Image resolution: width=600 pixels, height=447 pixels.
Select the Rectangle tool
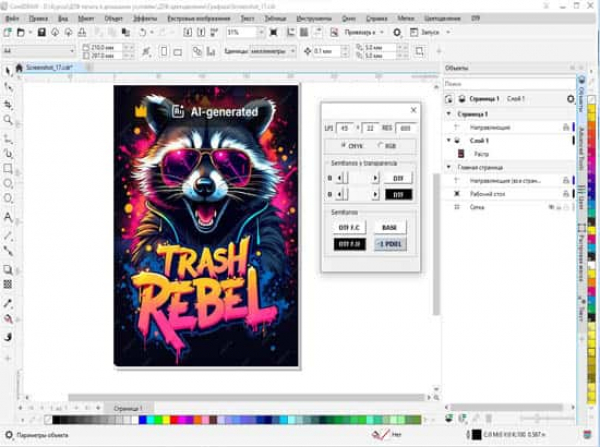point(8,168)
